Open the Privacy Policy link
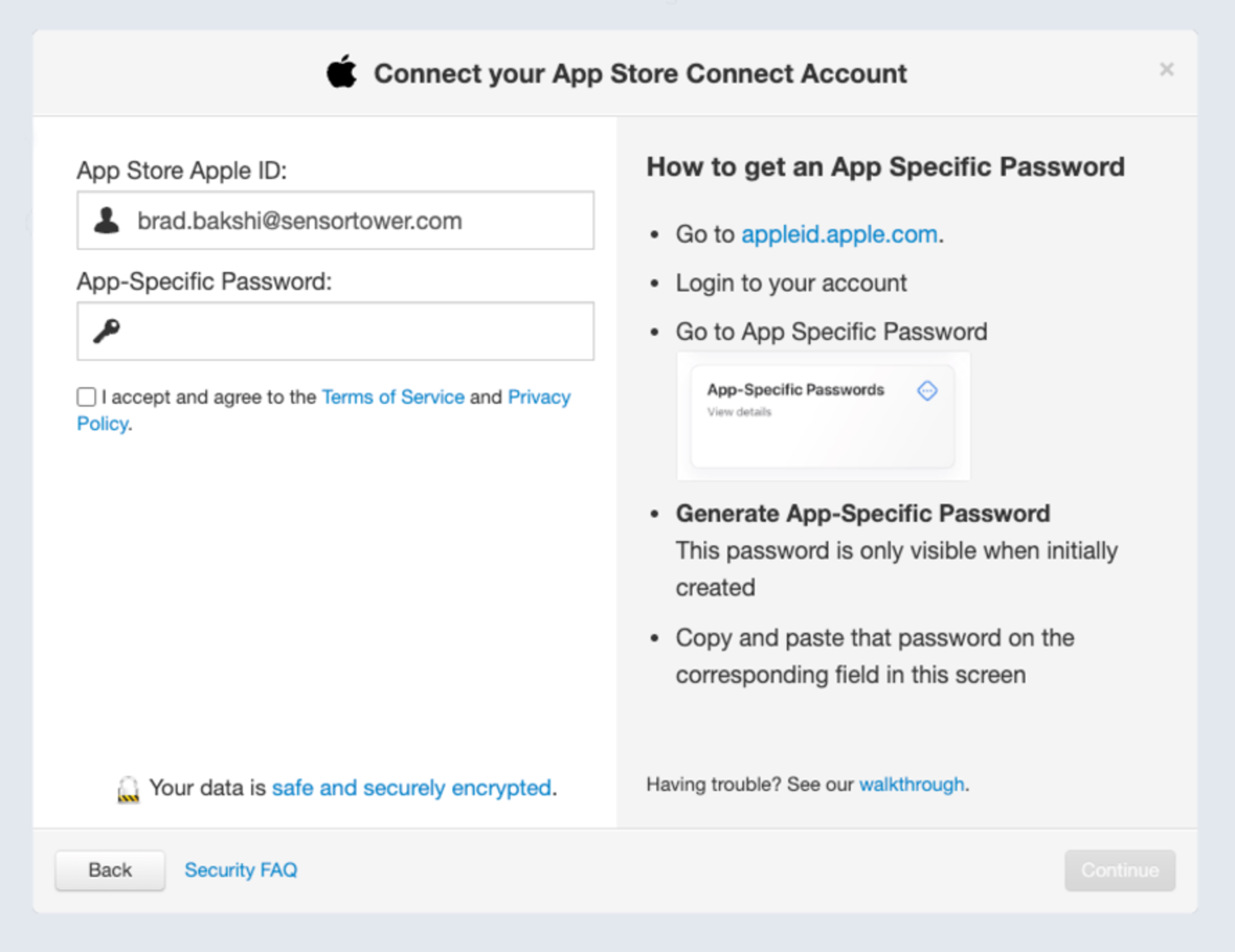This screenshot has width=1235, height=952. pos(538,397)
